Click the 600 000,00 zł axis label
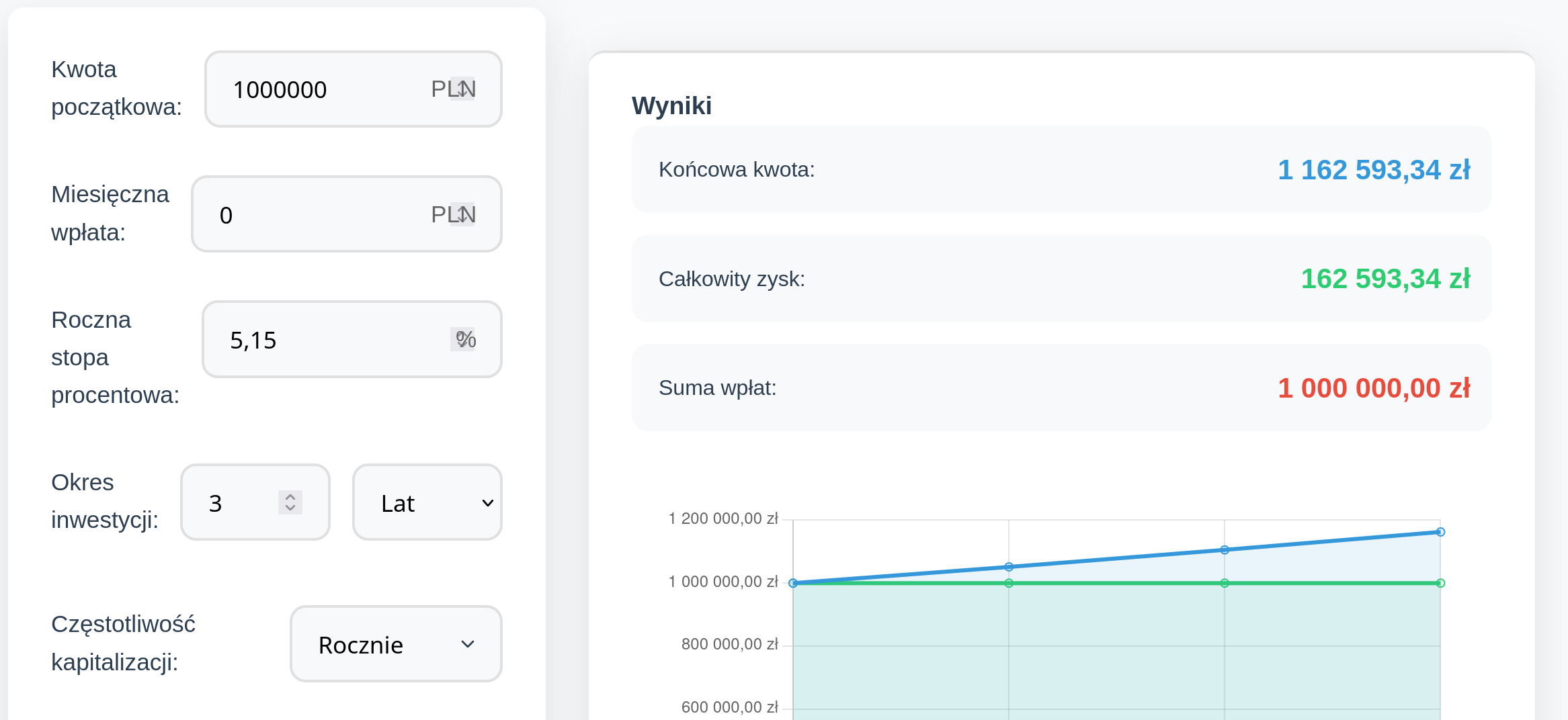 tap(730, 707)
